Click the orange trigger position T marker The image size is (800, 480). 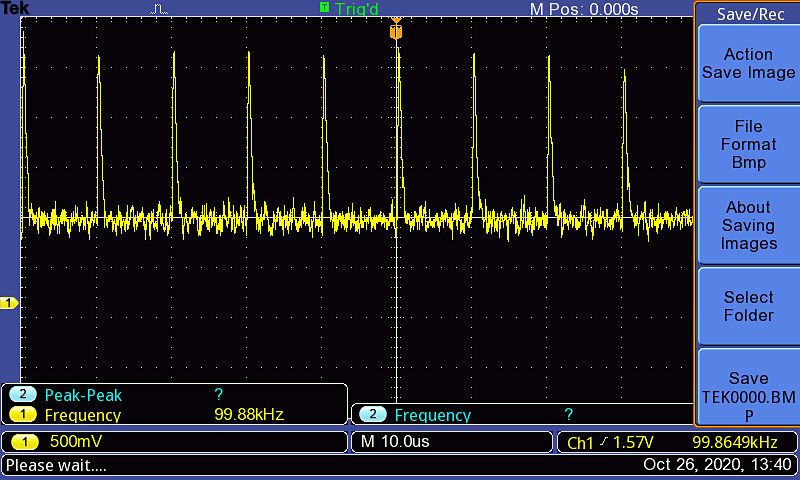pyautogui.click(x=396, y=33)
